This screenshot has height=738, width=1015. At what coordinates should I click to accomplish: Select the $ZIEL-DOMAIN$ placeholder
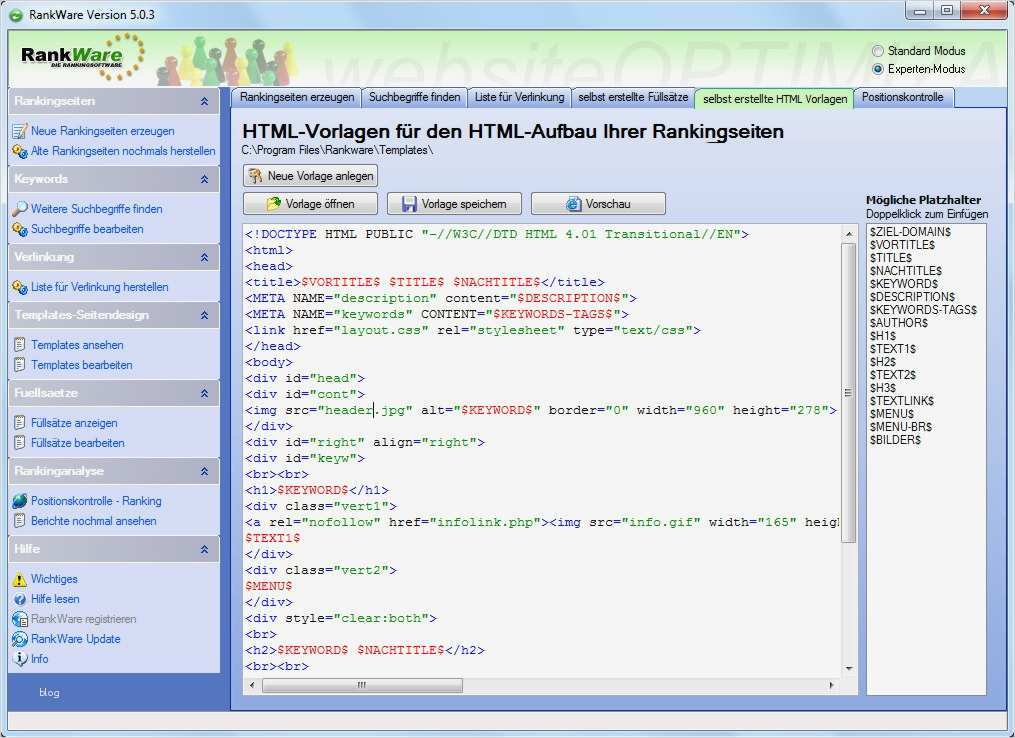coord(910,232)
